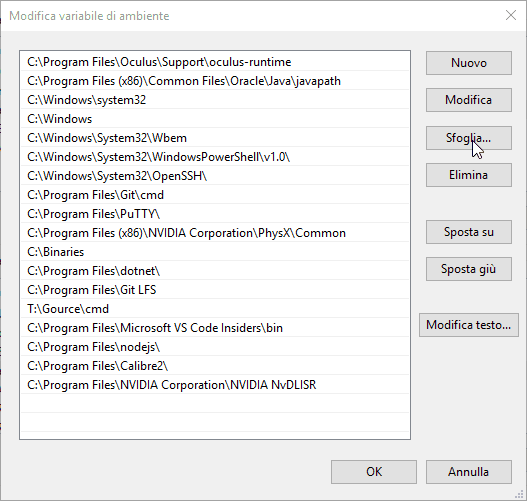Select the NVIDIA PhysX\Common entry

coord(215,233)
